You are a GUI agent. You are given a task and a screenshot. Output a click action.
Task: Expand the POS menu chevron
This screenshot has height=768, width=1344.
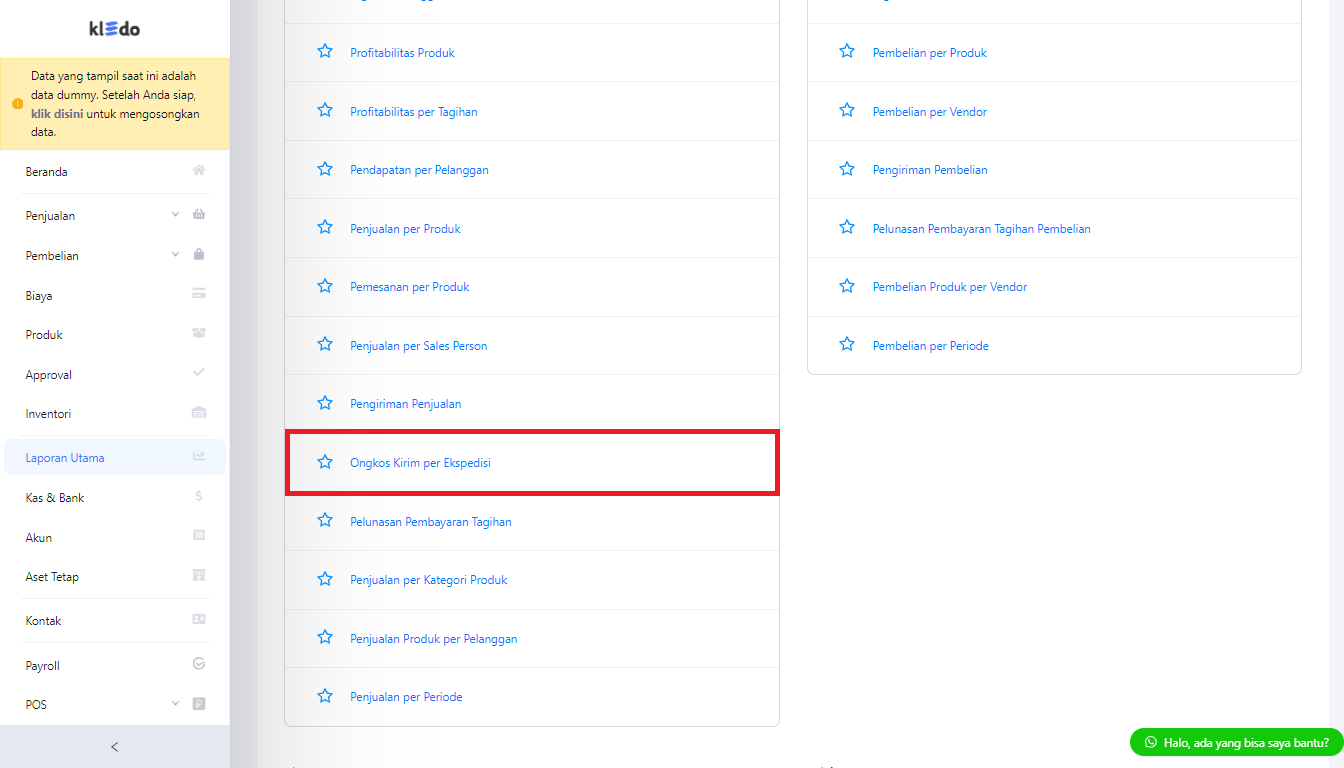tap(176, 704)
